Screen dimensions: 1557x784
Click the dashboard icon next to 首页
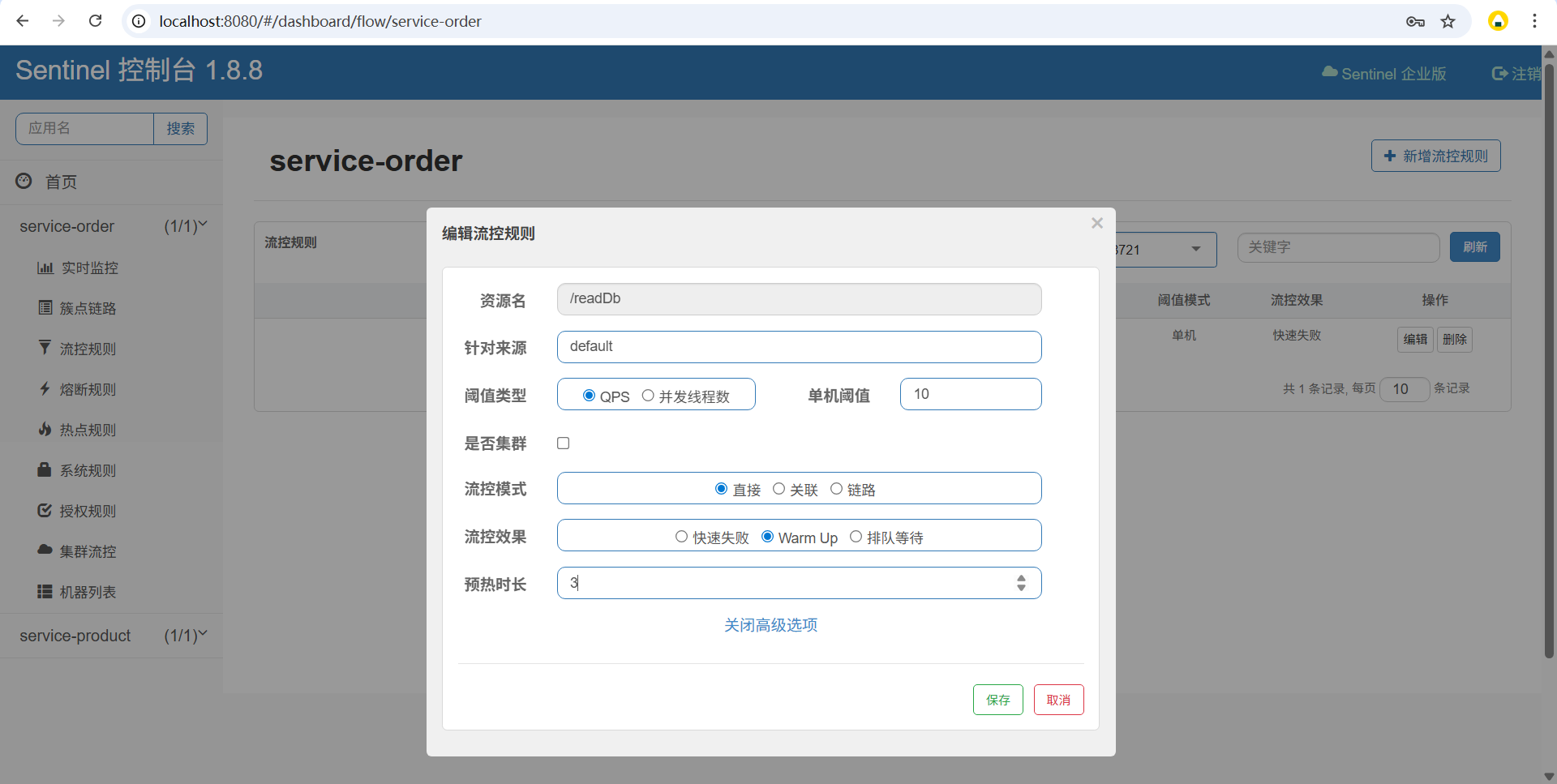(x=24, y=181)
